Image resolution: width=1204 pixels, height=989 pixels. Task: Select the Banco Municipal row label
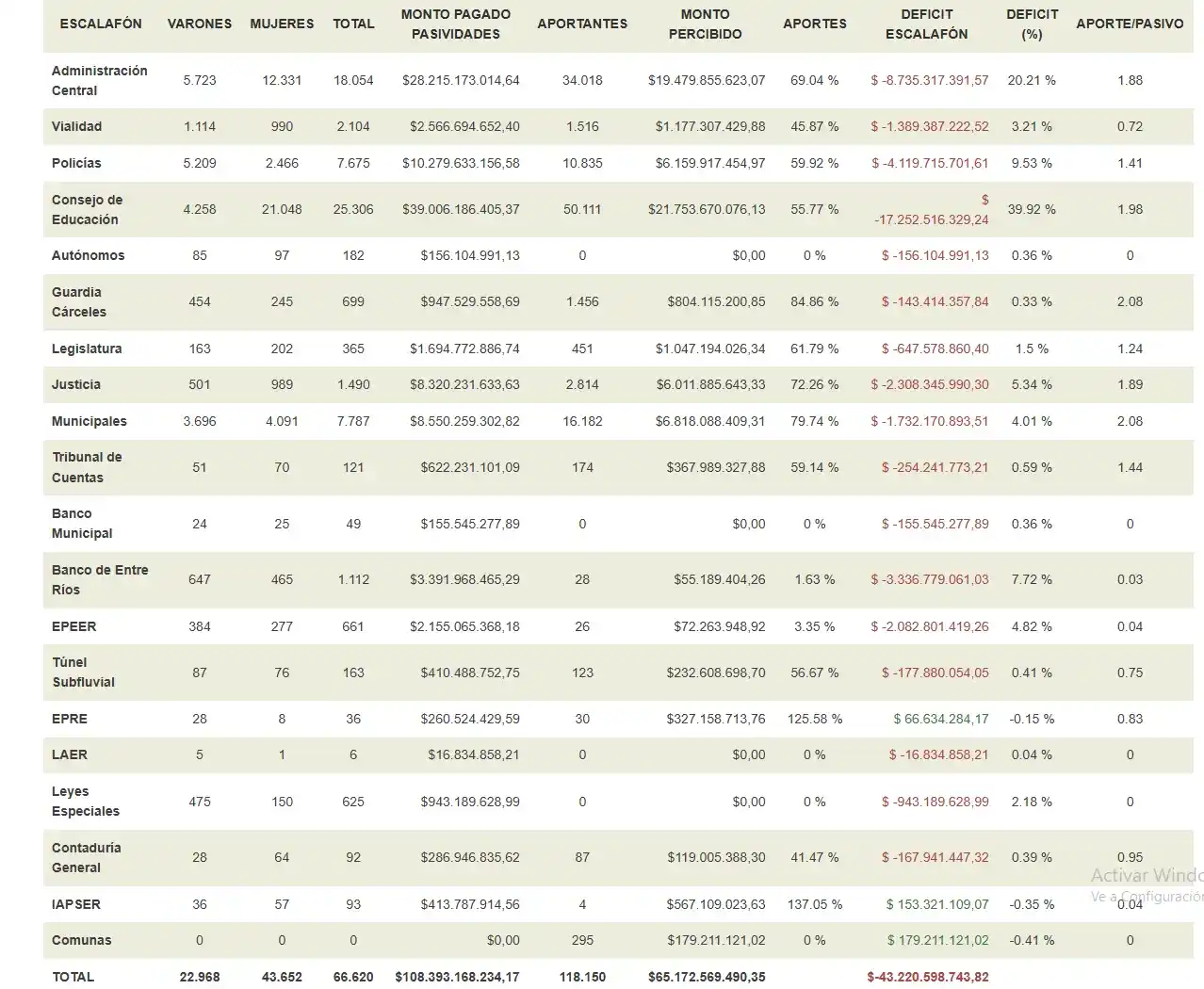point(82,524)
